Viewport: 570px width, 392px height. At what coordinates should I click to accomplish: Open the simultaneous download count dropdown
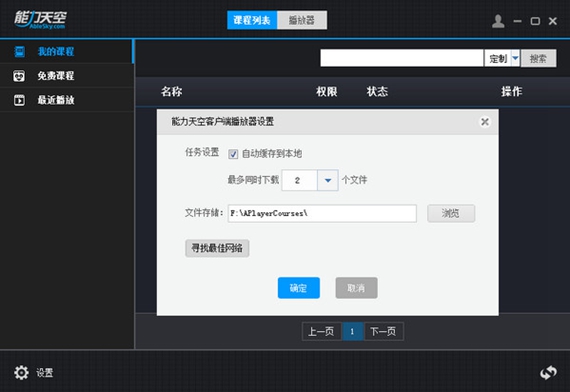point(328,180)
